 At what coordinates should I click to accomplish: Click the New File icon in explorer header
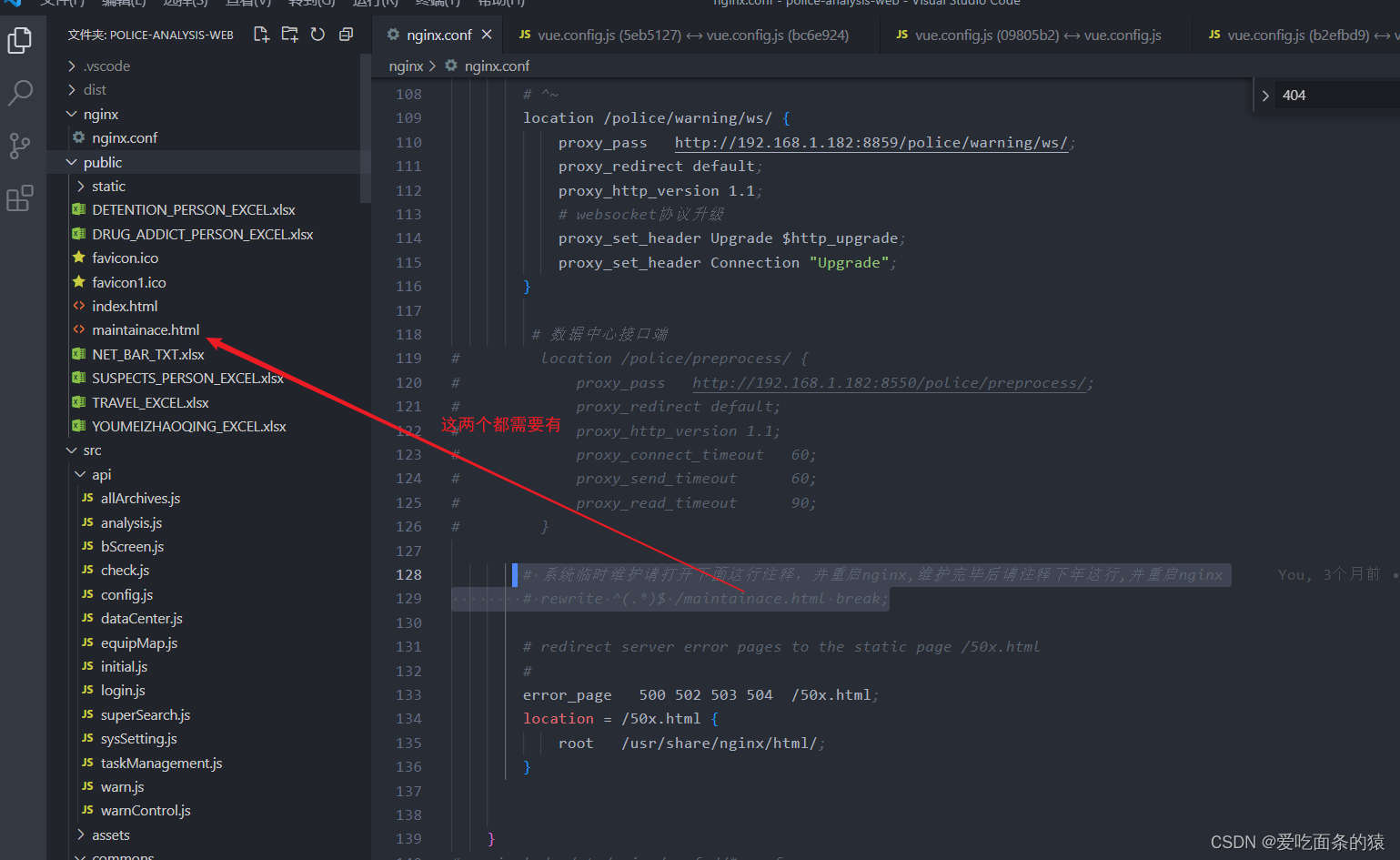261,35
